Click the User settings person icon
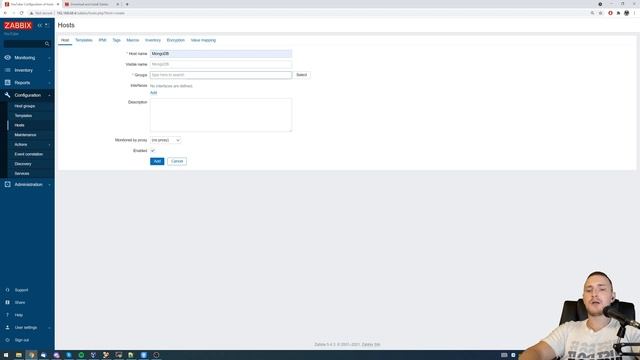The image size is (640, 360). [x=7, y=327]
